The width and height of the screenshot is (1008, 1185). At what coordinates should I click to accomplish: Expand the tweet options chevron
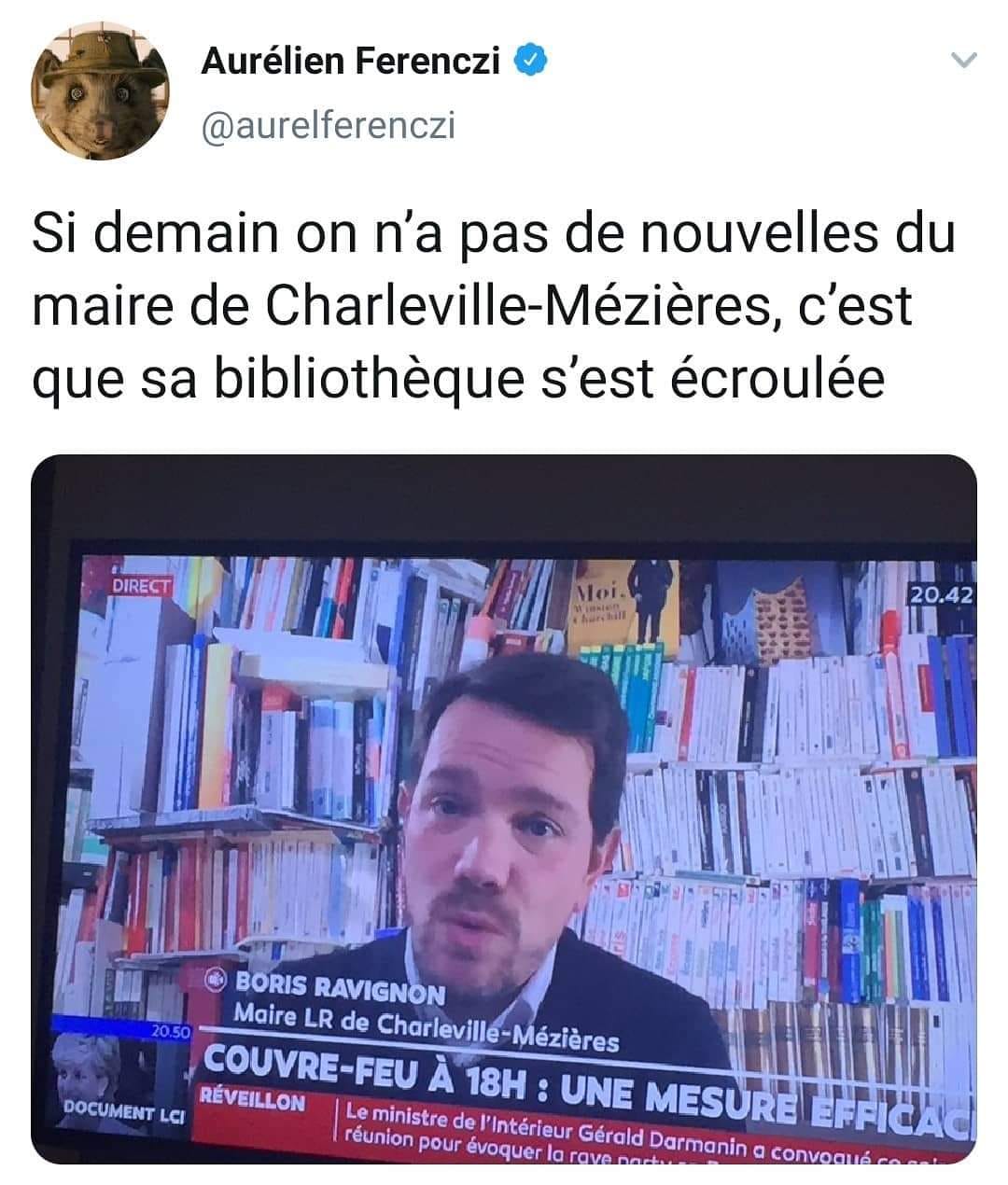pyautogui.click(x=962, y=62)
